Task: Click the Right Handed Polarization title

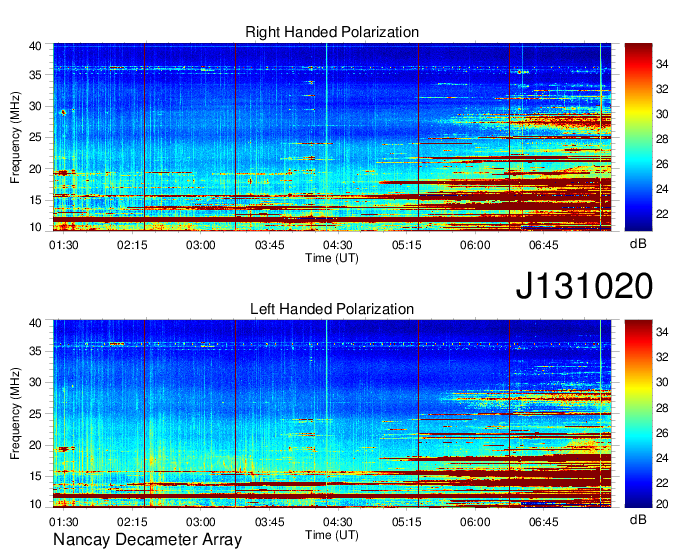Action: coord(332,32)
